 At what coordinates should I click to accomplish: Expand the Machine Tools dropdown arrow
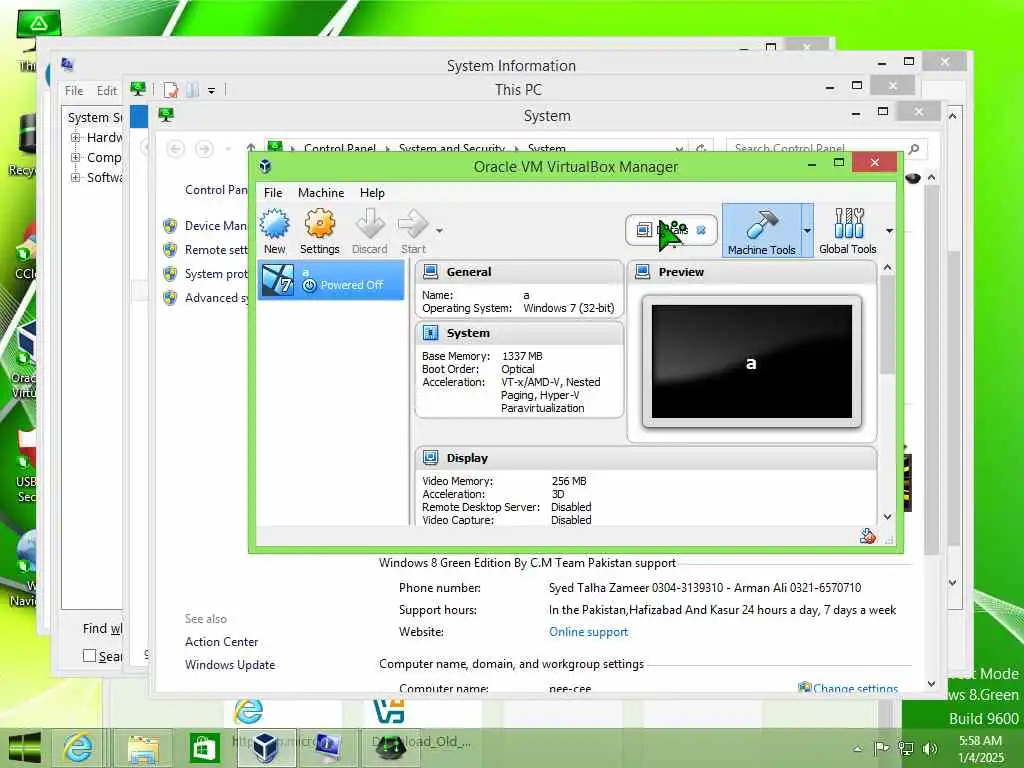[807, 231]
